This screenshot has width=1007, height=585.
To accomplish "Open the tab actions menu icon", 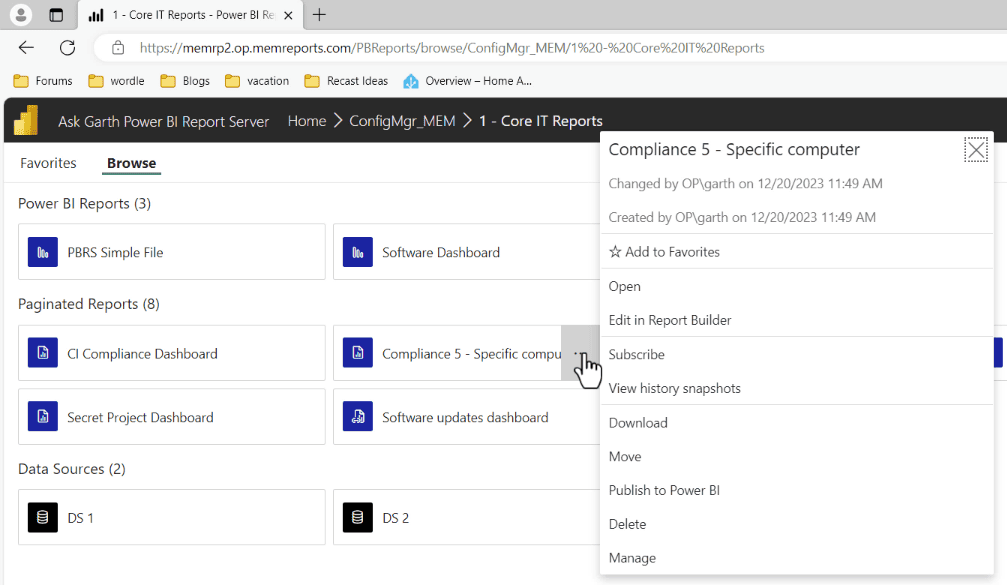I will (x=57, y=15).
